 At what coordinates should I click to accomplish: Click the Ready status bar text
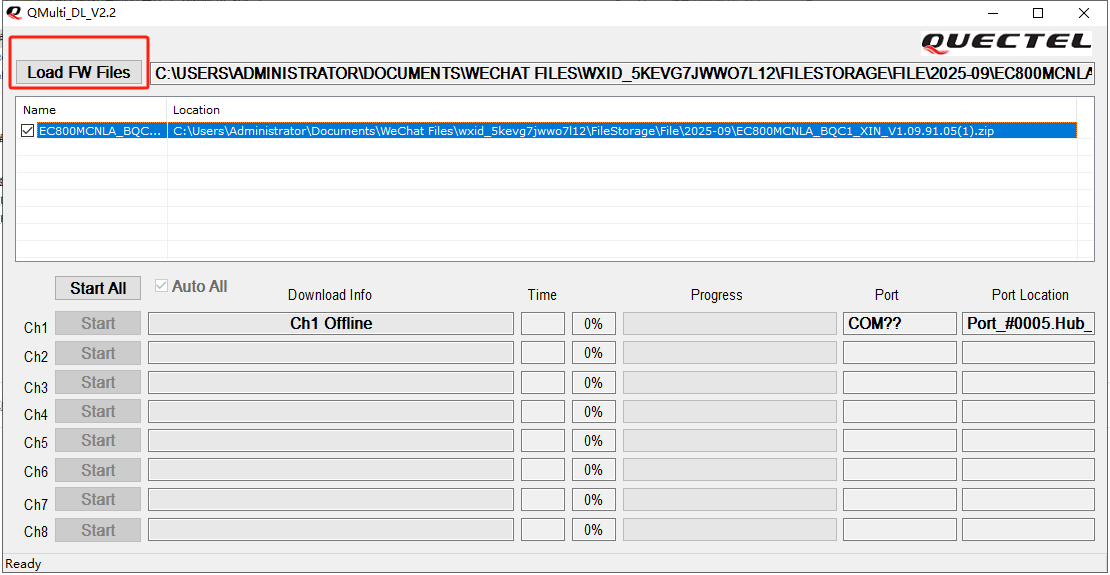pyautogui.click(x=23, y=564)
